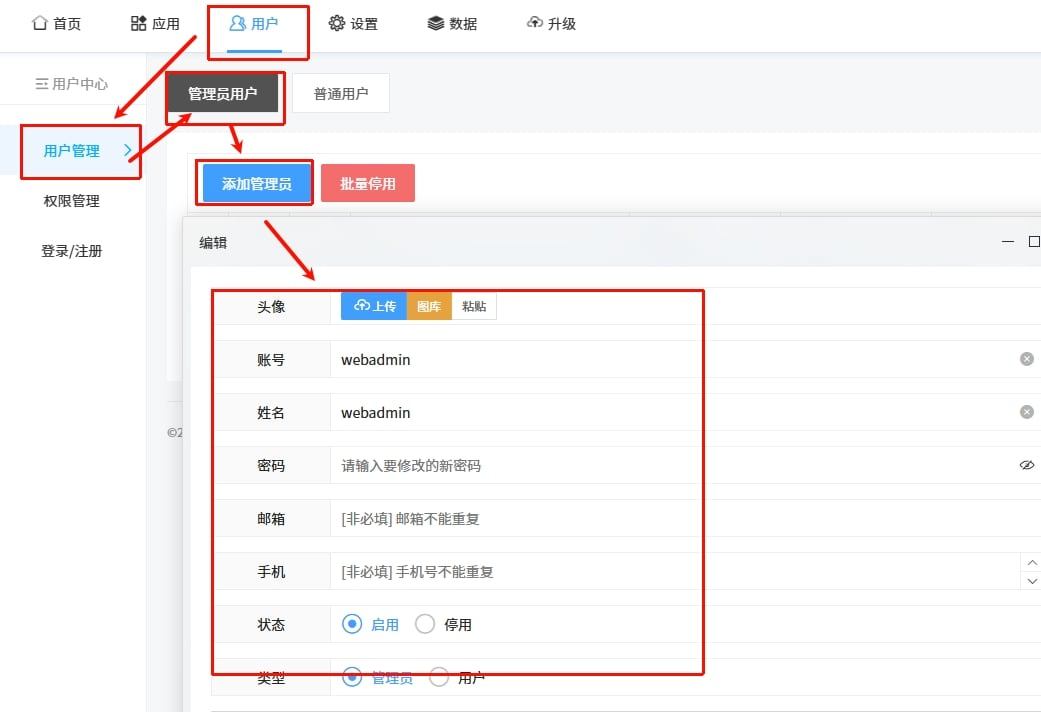Switch to 管理员用户 tab
The width and height of the screenshot is (1041, 712).
point(222,94)
